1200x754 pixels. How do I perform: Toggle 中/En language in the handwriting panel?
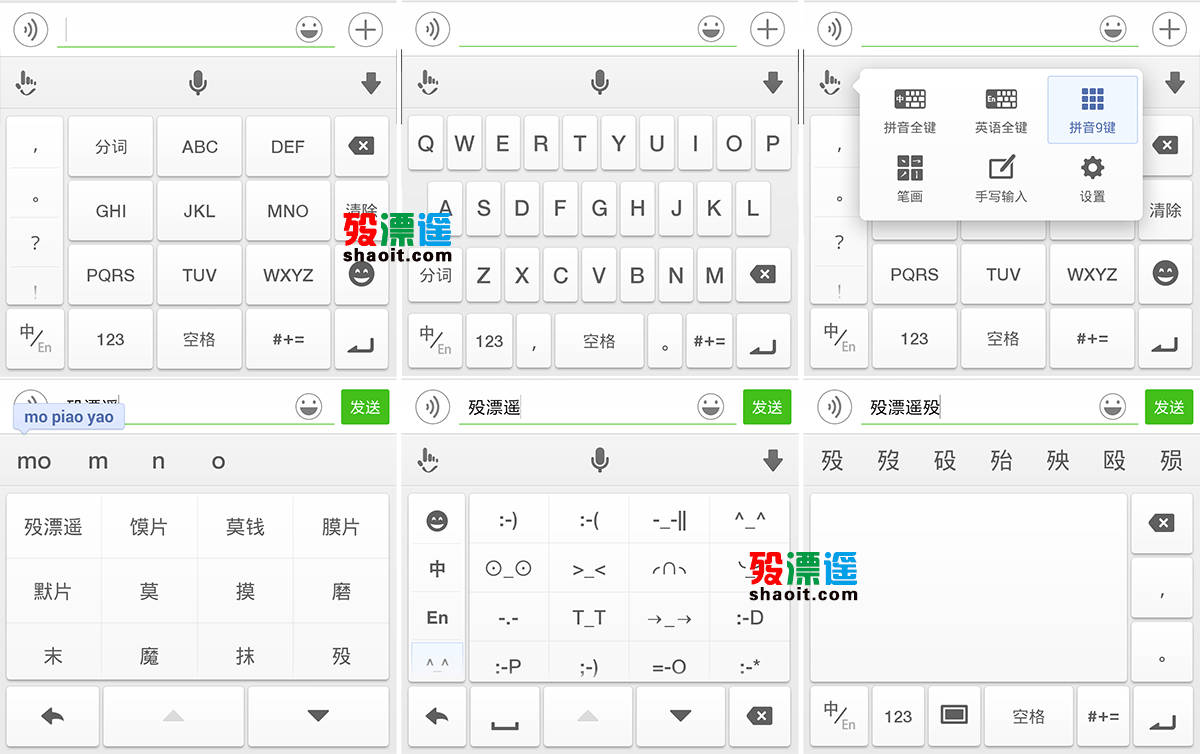pos(838,715)
